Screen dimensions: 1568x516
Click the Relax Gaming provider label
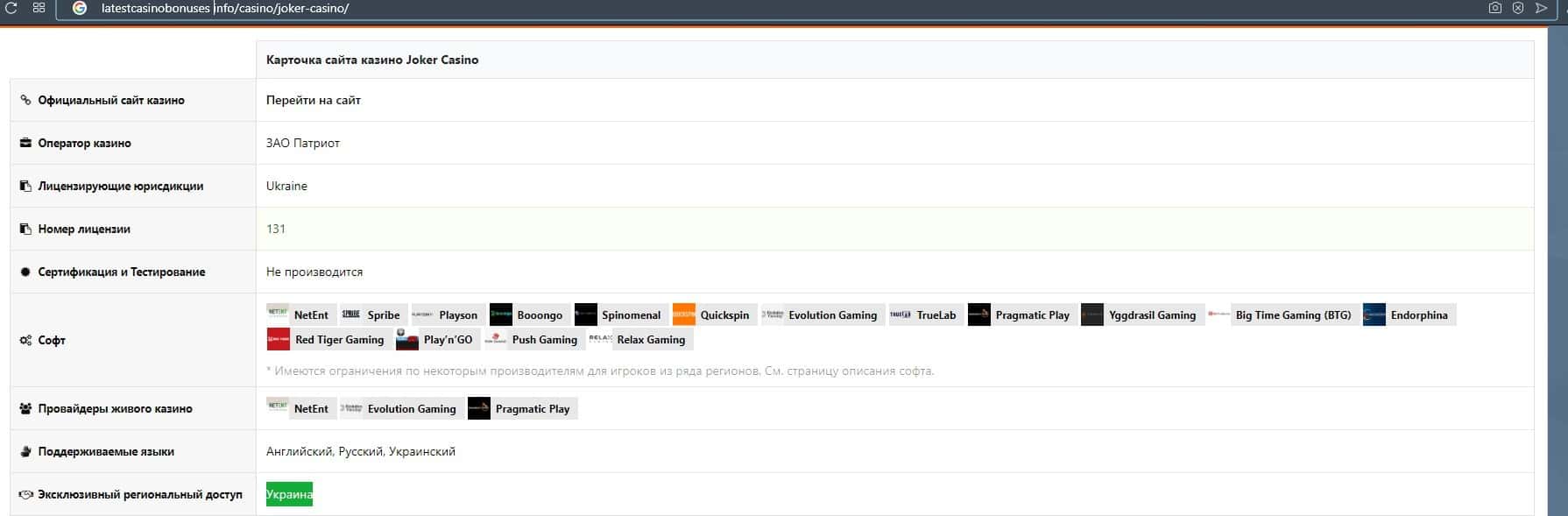pyautogui.click(x=651, y=340)
